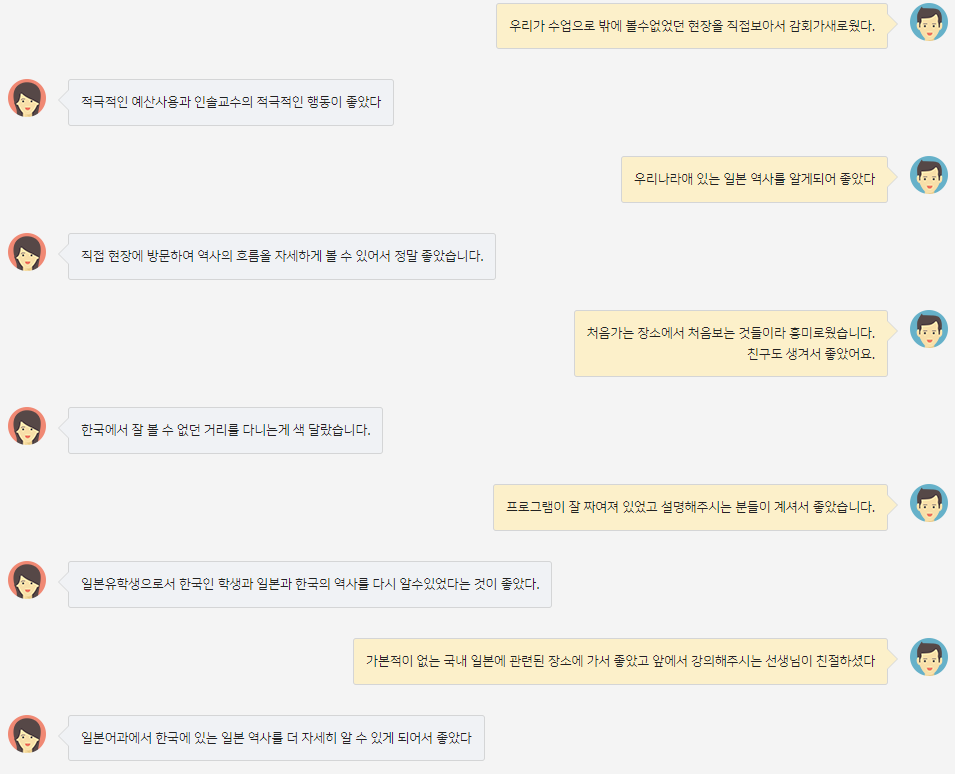Viewport: 955px width, 774px height.
Task: Select the '일본유학생으로서 한국인 학생과' bubble
Action: click(x=310, y=585)
